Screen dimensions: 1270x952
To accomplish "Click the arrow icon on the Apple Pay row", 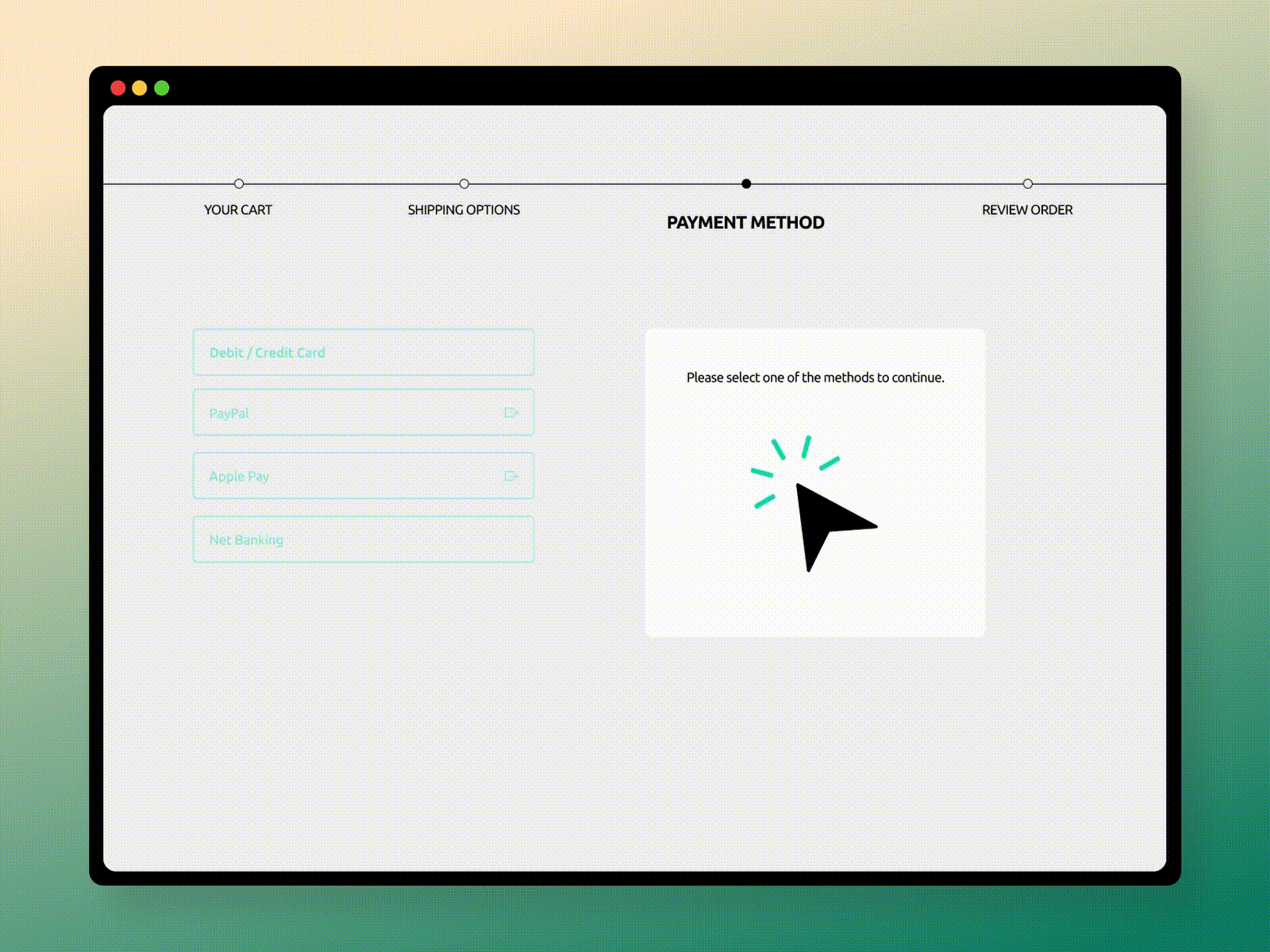I will tap(511, 475).
